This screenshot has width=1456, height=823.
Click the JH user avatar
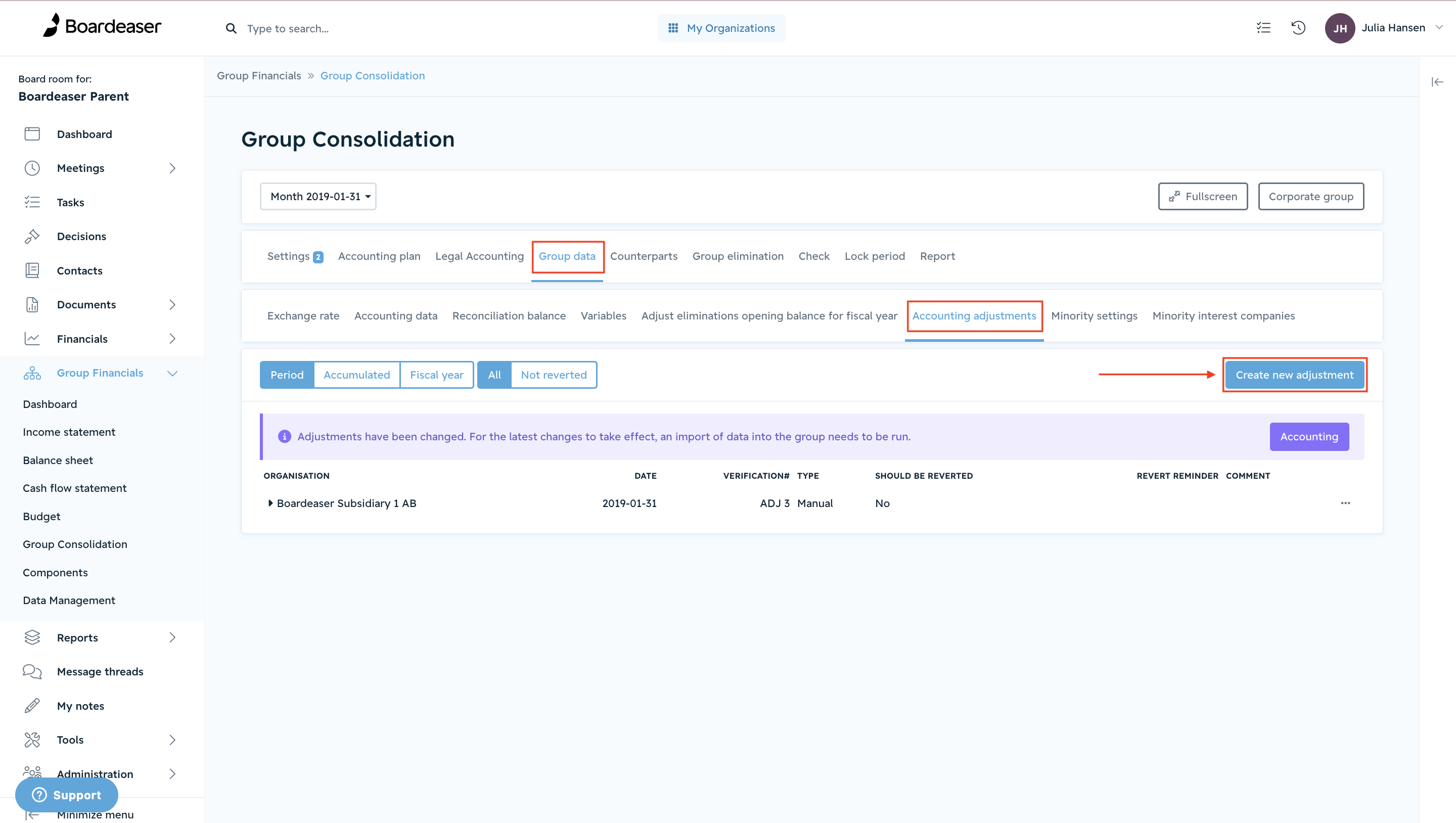click(1340, 28)
